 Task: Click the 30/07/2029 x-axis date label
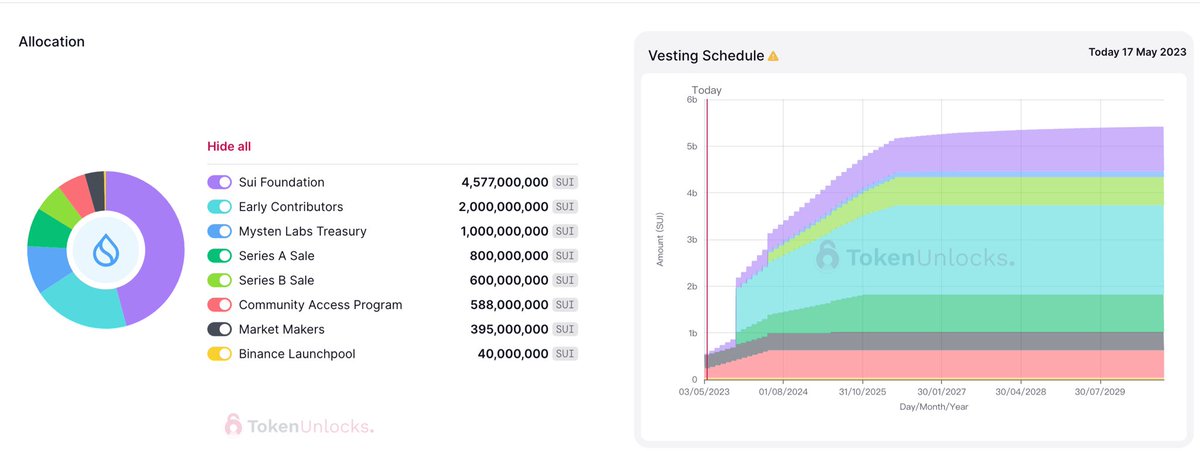coord(1101,393)
